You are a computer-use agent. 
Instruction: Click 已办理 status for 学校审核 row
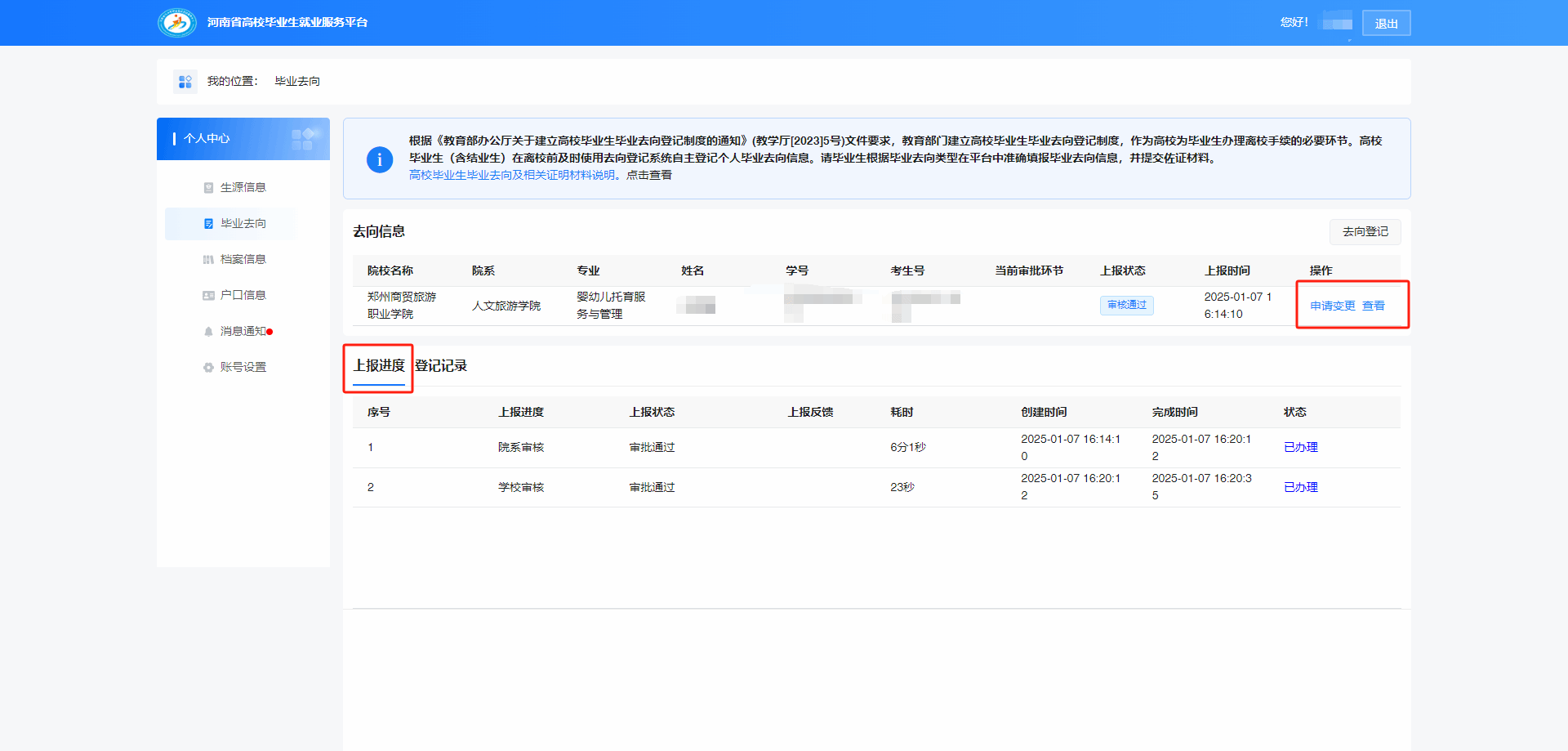[x=1300, y=487]
